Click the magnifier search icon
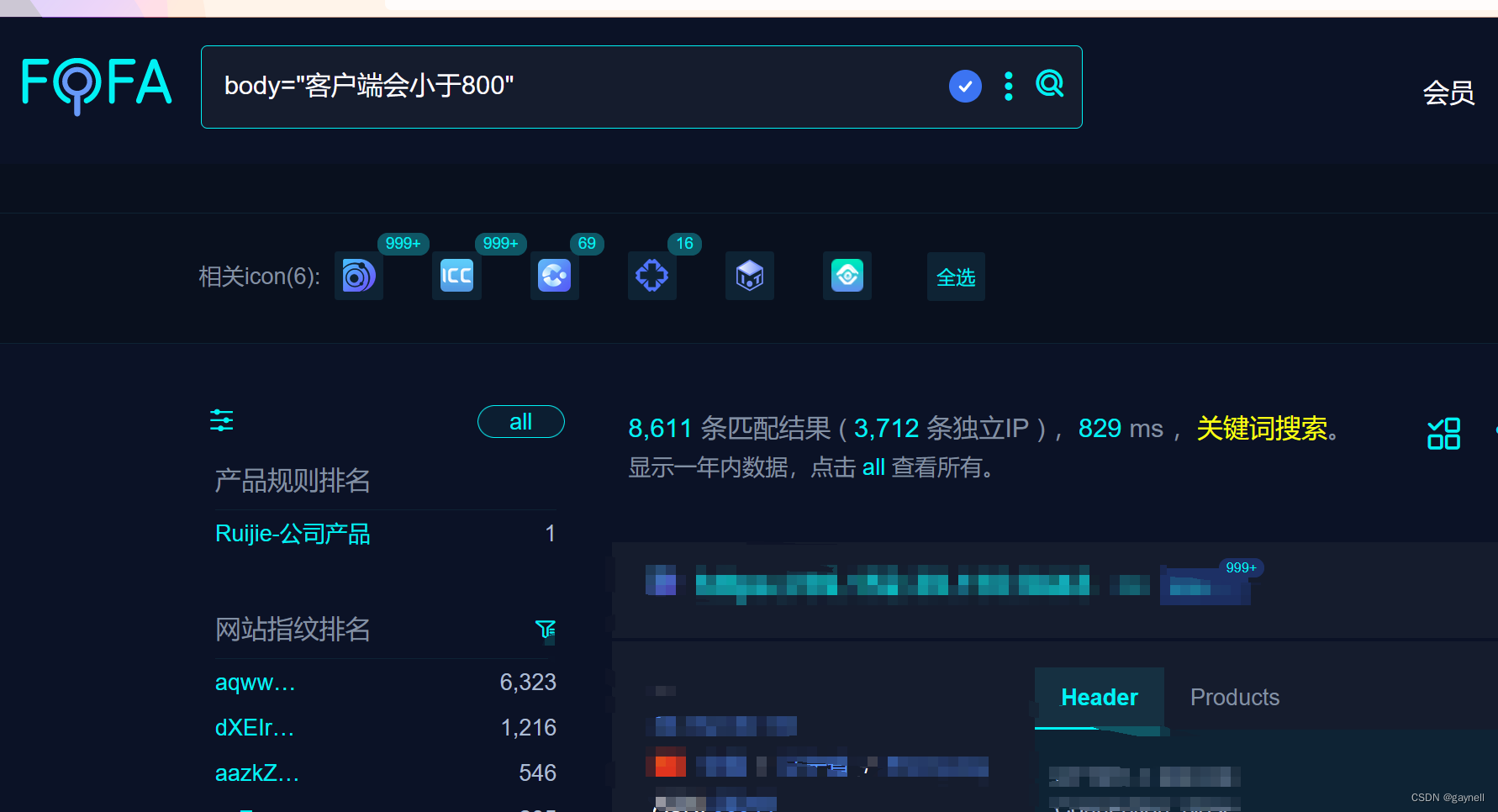 pyautogui.click(x=1049, y=85)
